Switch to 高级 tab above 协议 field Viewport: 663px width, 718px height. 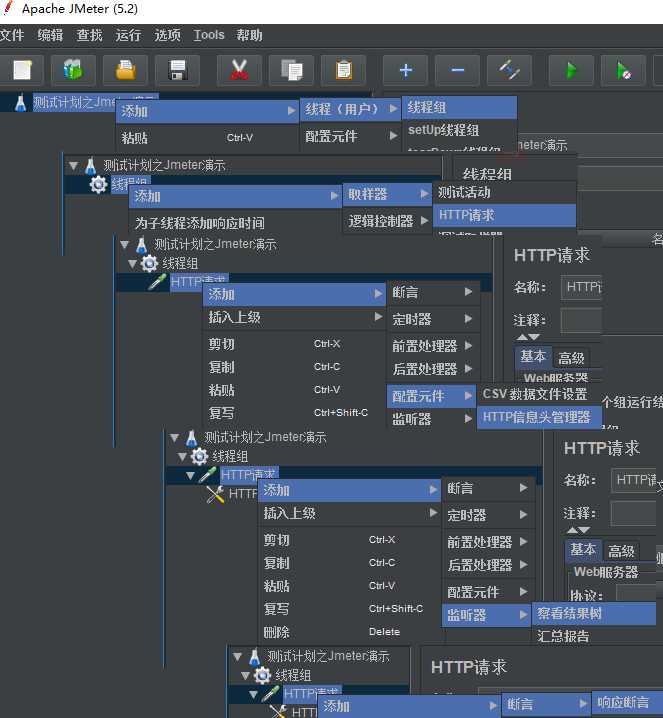click(x=621, y=551)
